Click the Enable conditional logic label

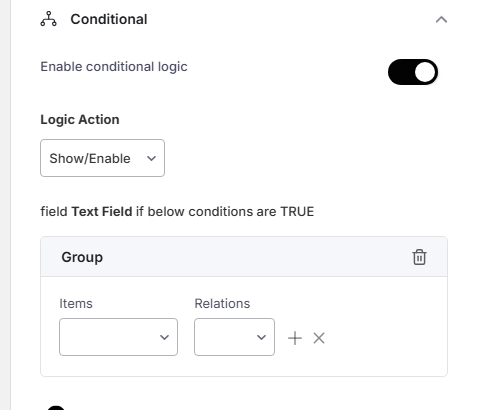(x=114, y=67)
